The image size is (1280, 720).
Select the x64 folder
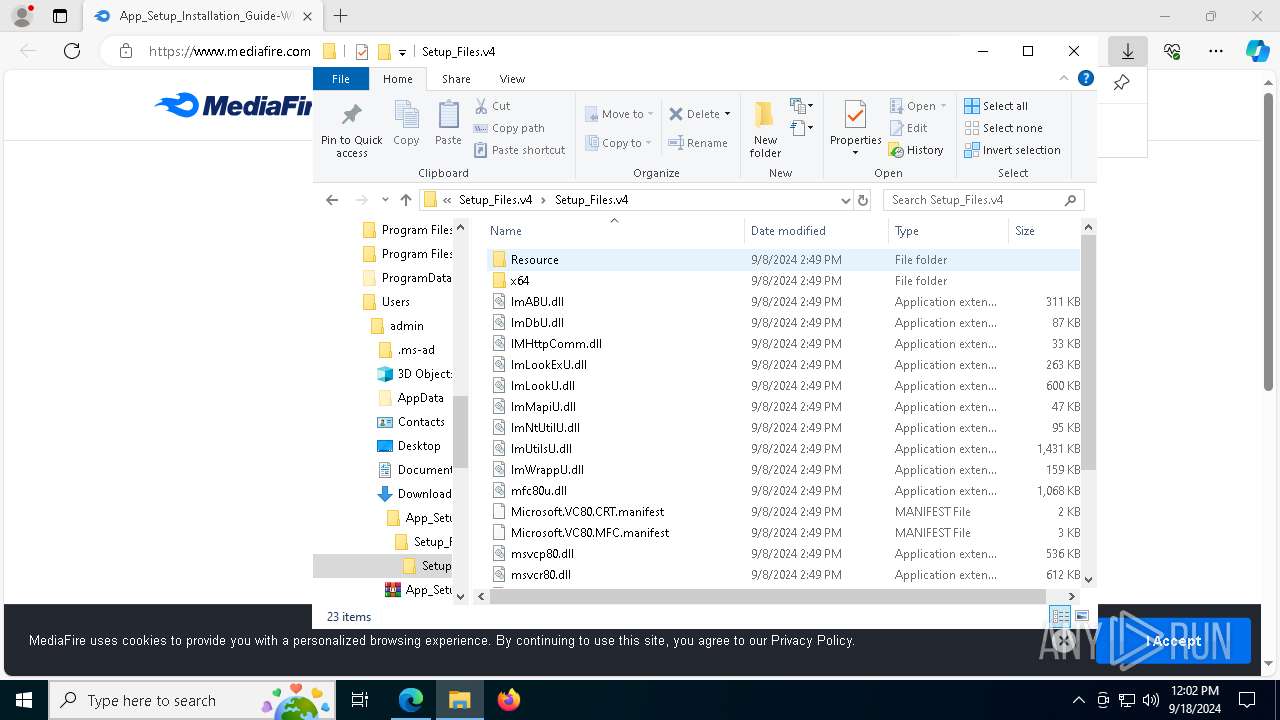(x=785, y=281)
